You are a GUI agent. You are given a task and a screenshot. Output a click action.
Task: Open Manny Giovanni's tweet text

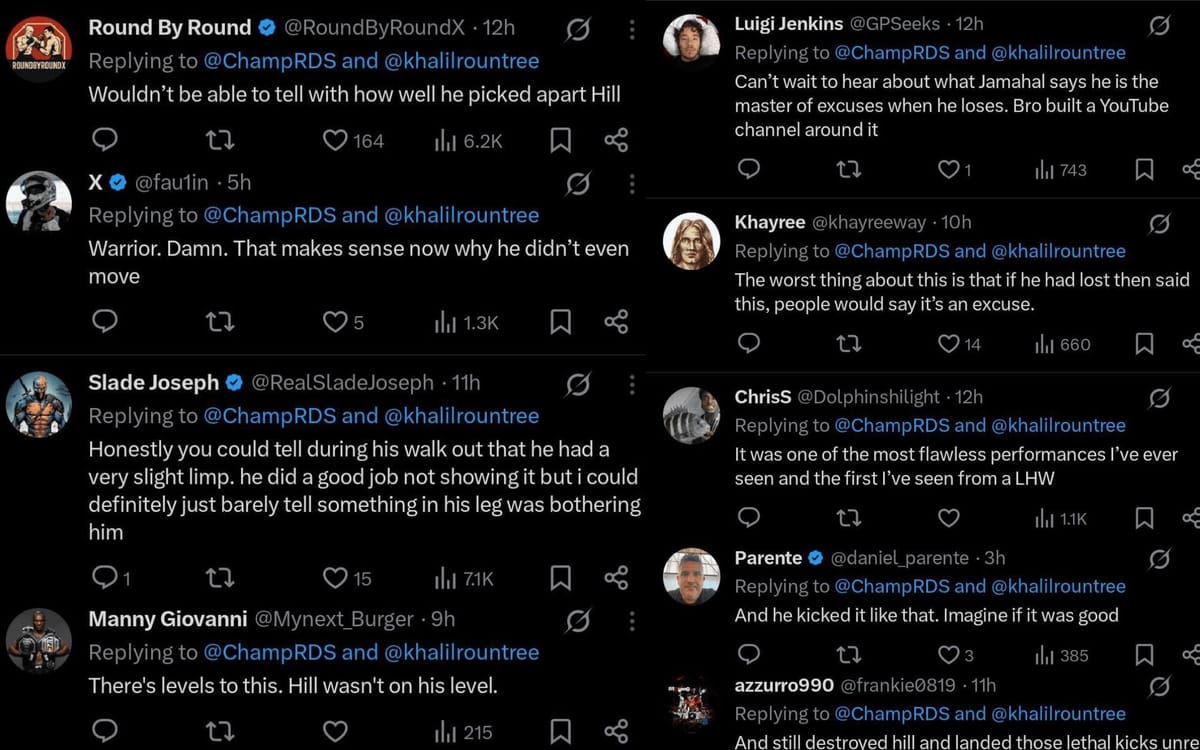[293, 686]
